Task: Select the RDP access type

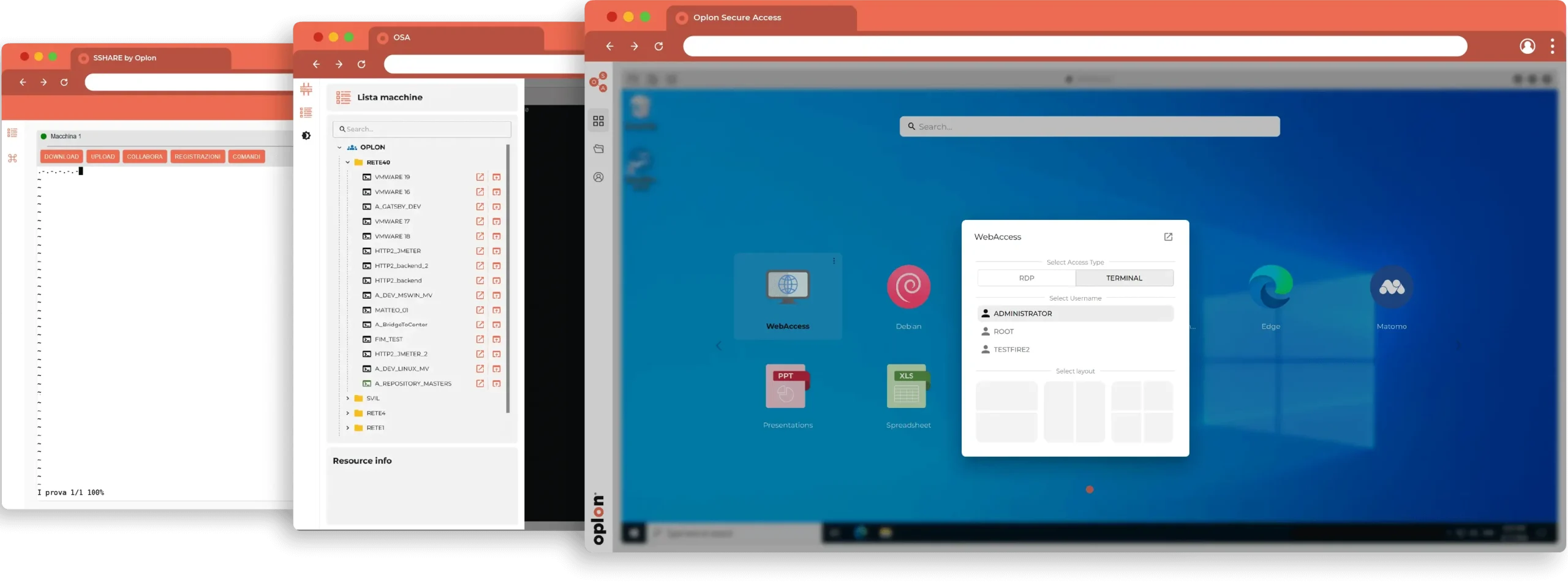Action: coord(1026,278)
